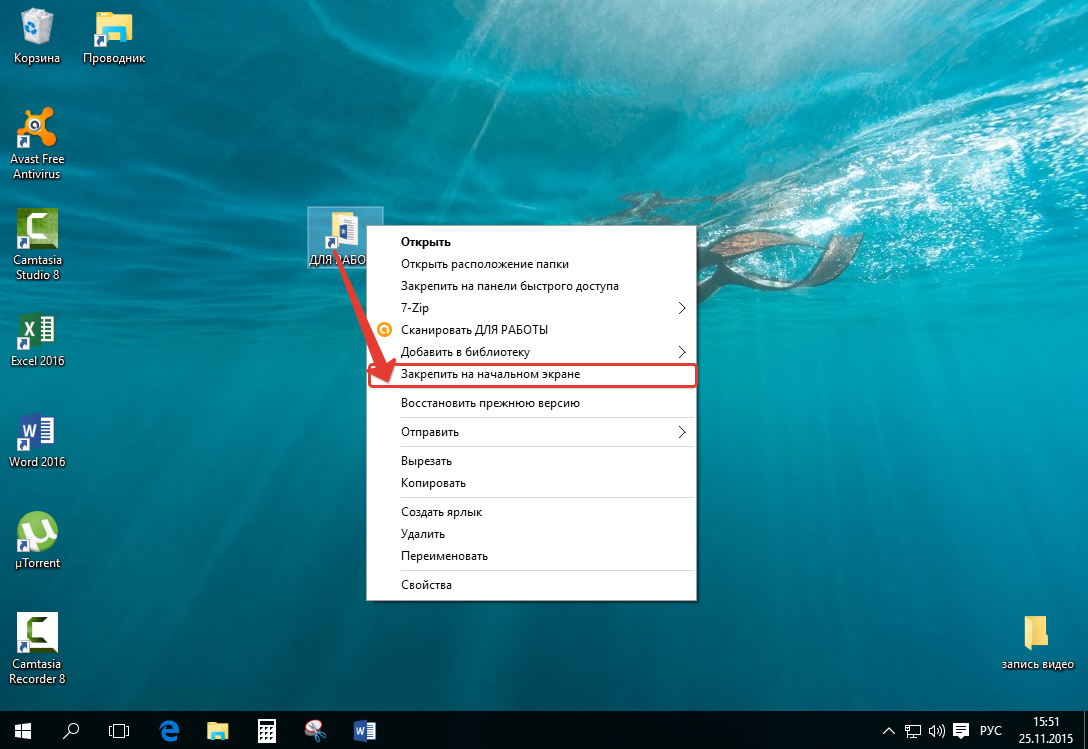Click the volume speaker tray icon
The image size is (1088, 749).
click(x=937, y=730)
